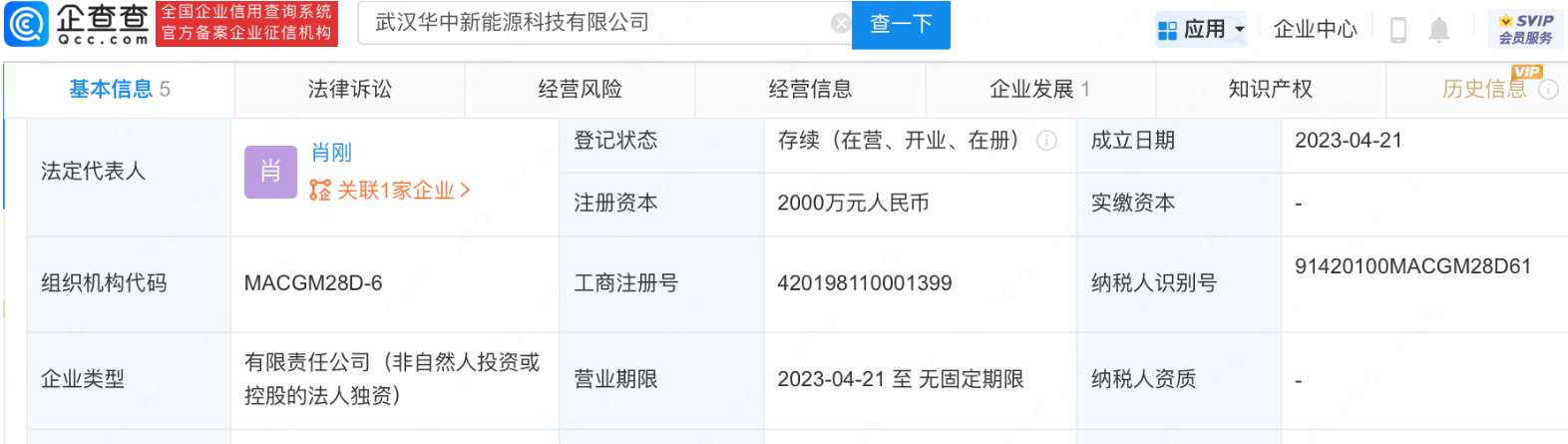
Task: Switch to the 经营风险 tab
Action: [x=581, y=90]
